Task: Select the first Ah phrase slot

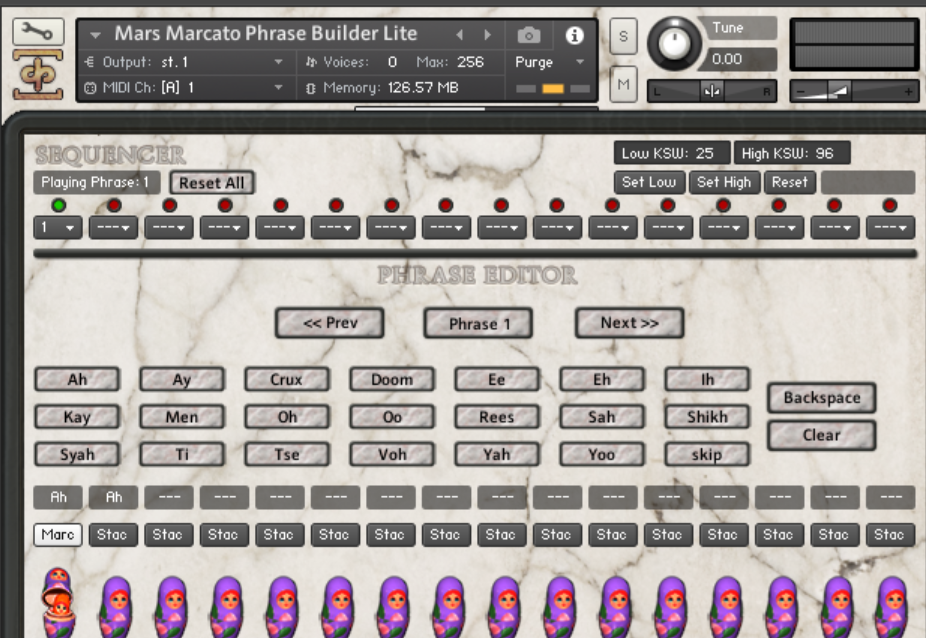Action: pos(58,497)
